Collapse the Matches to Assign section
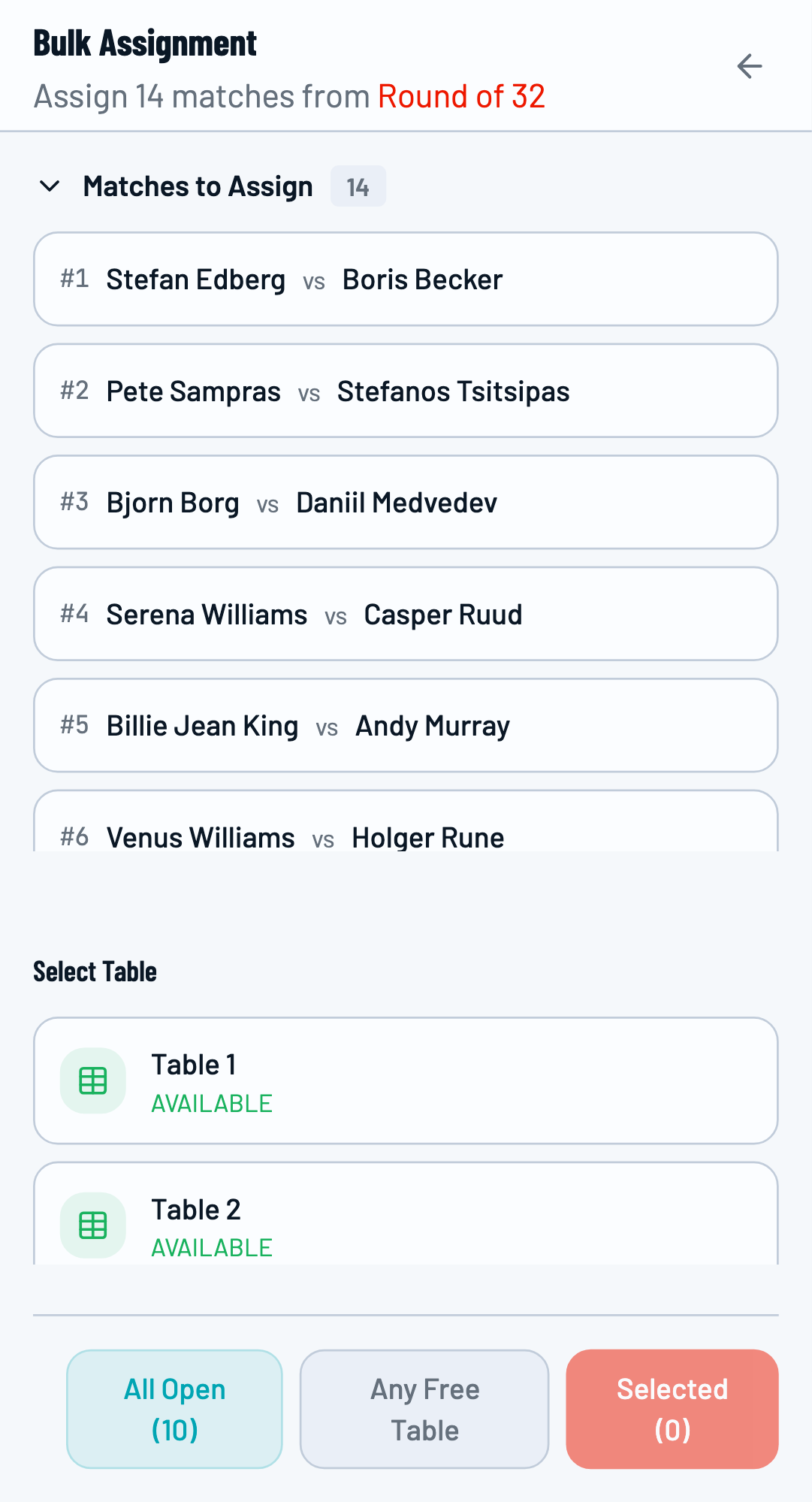 click(x=50, y=186)
